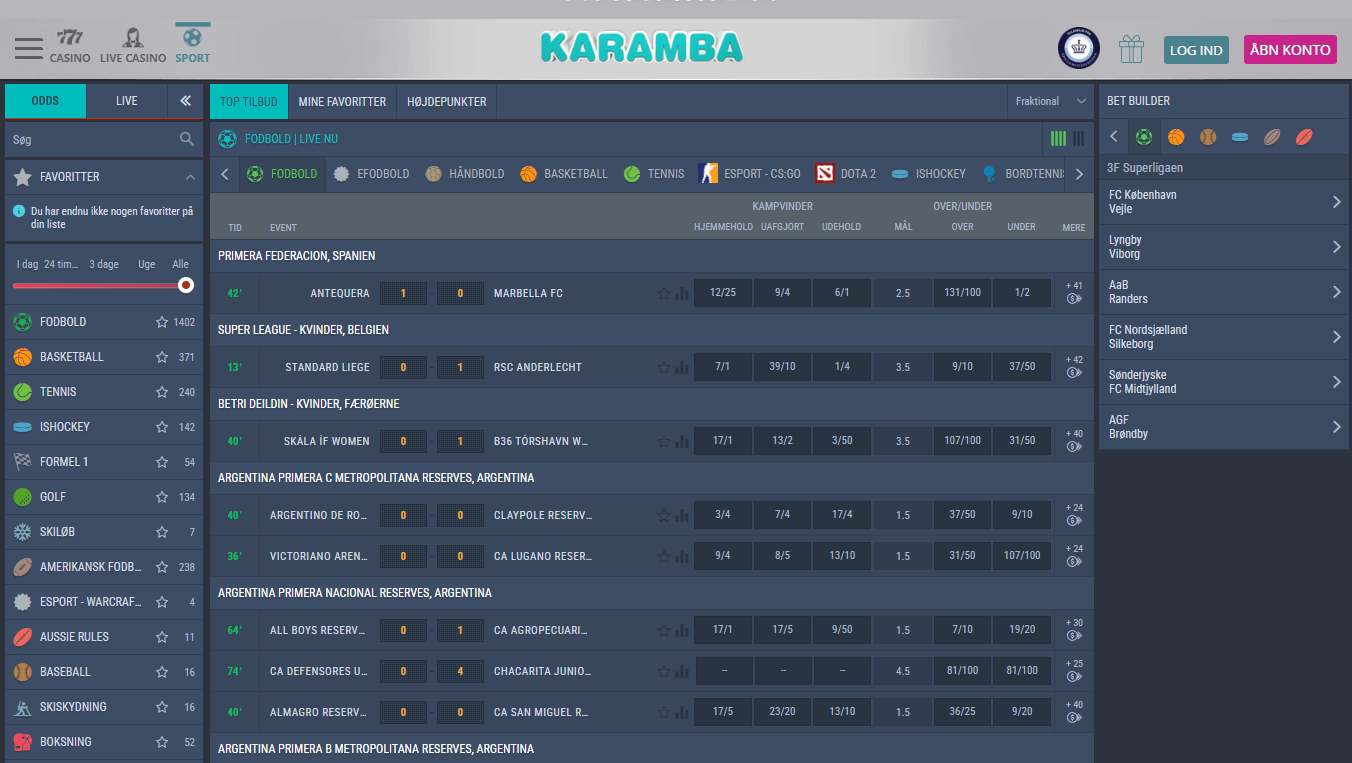Favorite Formel 1 in the sidebar
The image size is (1352, 763).
point(162,462)
